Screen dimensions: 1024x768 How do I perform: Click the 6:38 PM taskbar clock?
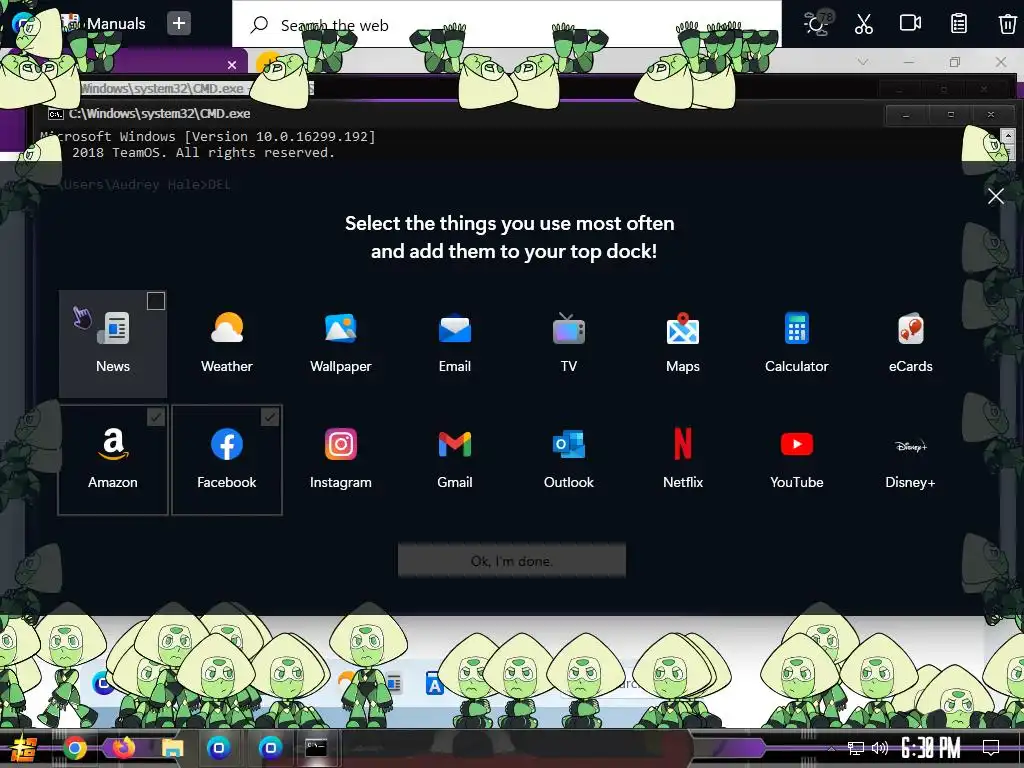click(x=931, y=748)
